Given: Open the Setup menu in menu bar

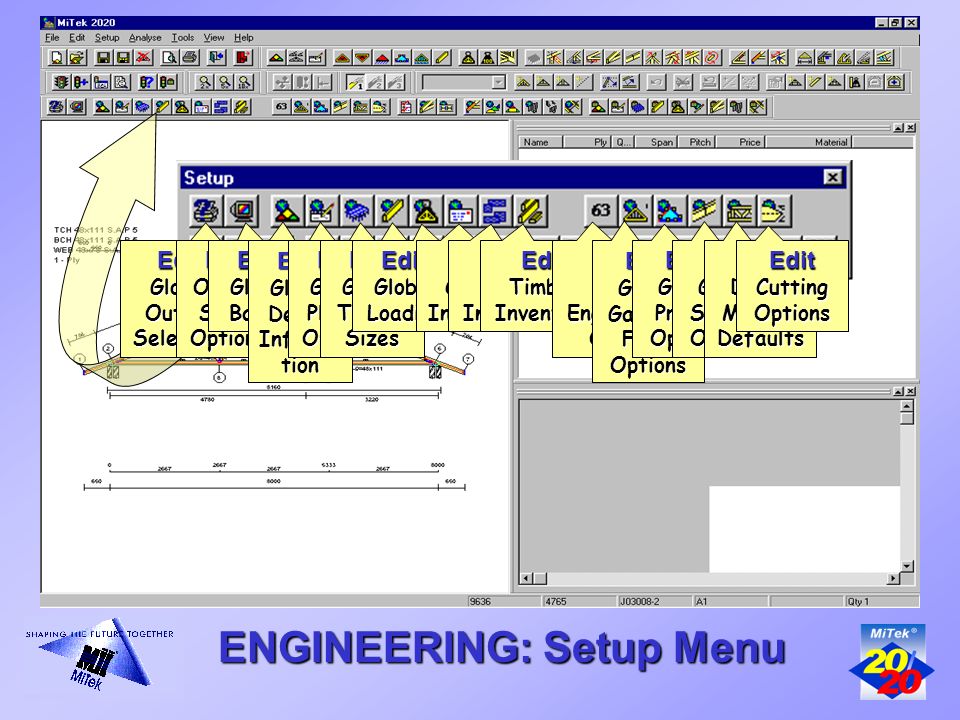Looking at the screenshot, I should pos(107,37).
